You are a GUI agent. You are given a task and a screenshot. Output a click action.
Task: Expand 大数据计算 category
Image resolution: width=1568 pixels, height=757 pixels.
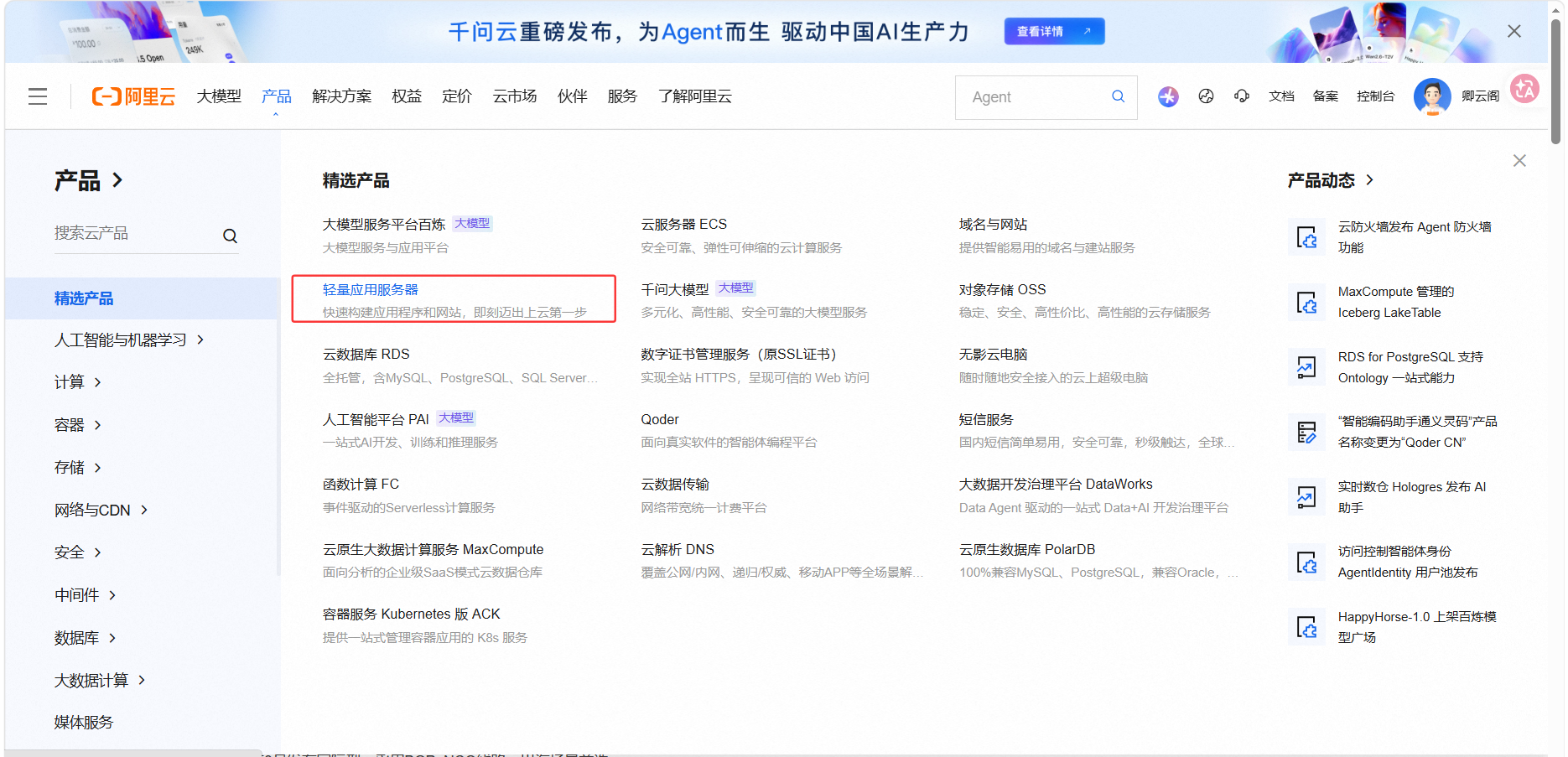[x=100, y=681]
